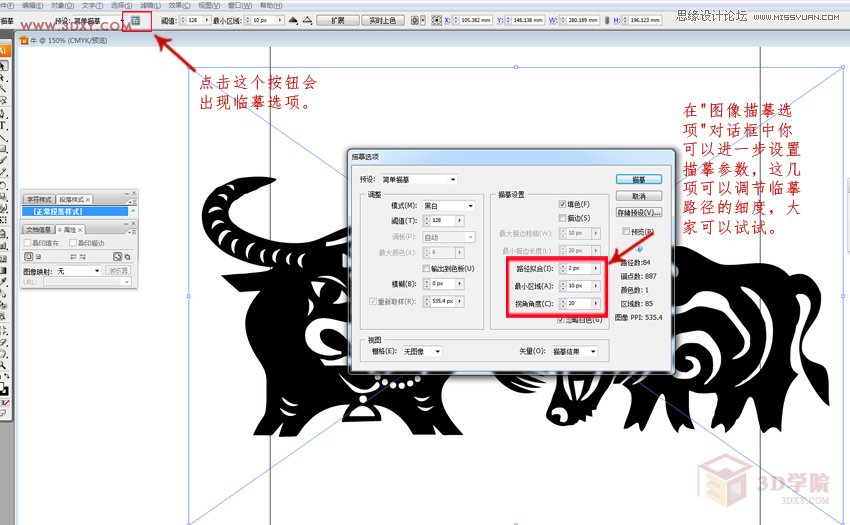The height and width of the screenshot is (525, 850).
Task: Open the Object menu
Action: tap(62, 5)
